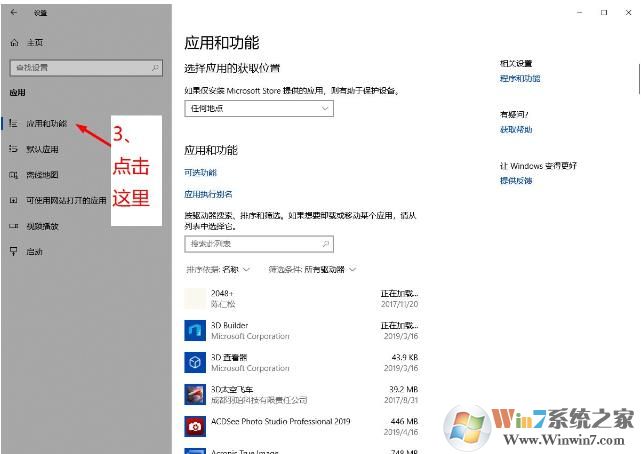Click the 获取帮助 link
Screen dimensions: 641x454
tap(516, 130)
